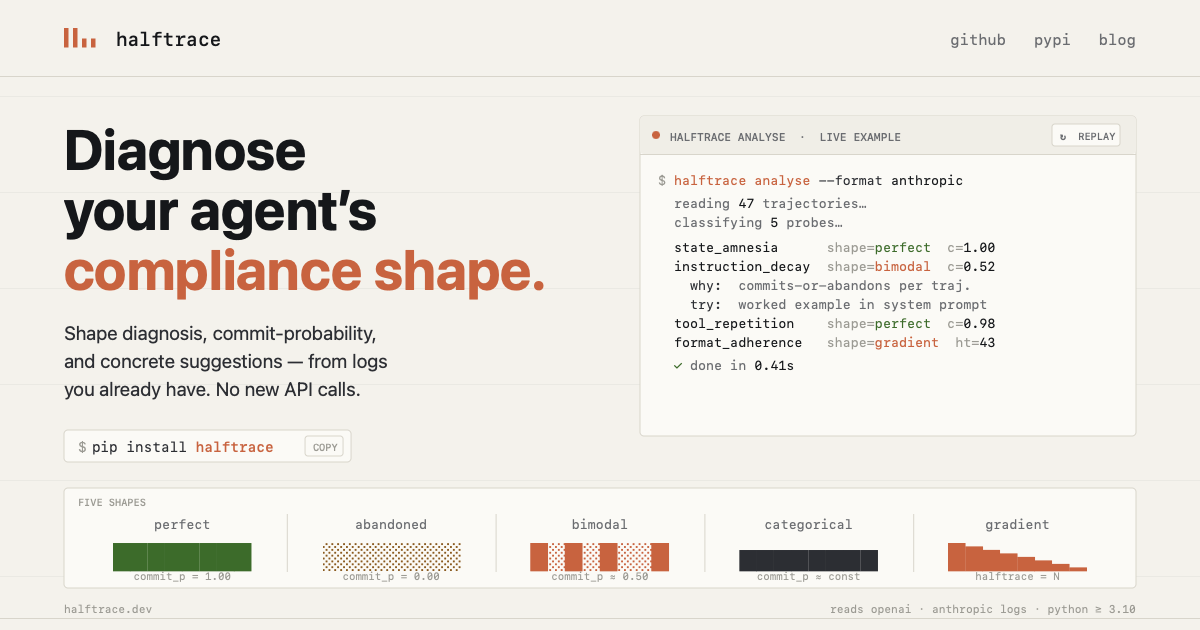Click the pip install halftrace command field
Screen dimensions: 1200x630
coord(207,446)
